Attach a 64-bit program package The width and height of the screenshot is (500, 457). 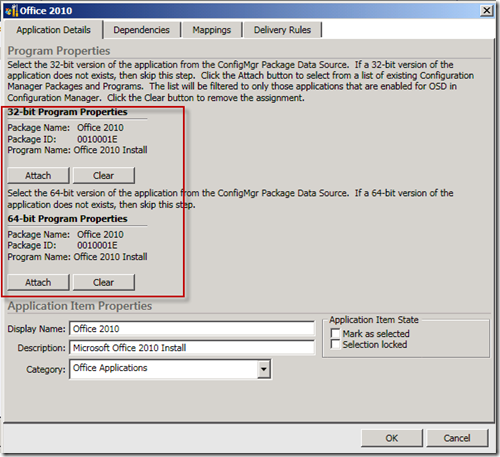[x=38, y=282]
